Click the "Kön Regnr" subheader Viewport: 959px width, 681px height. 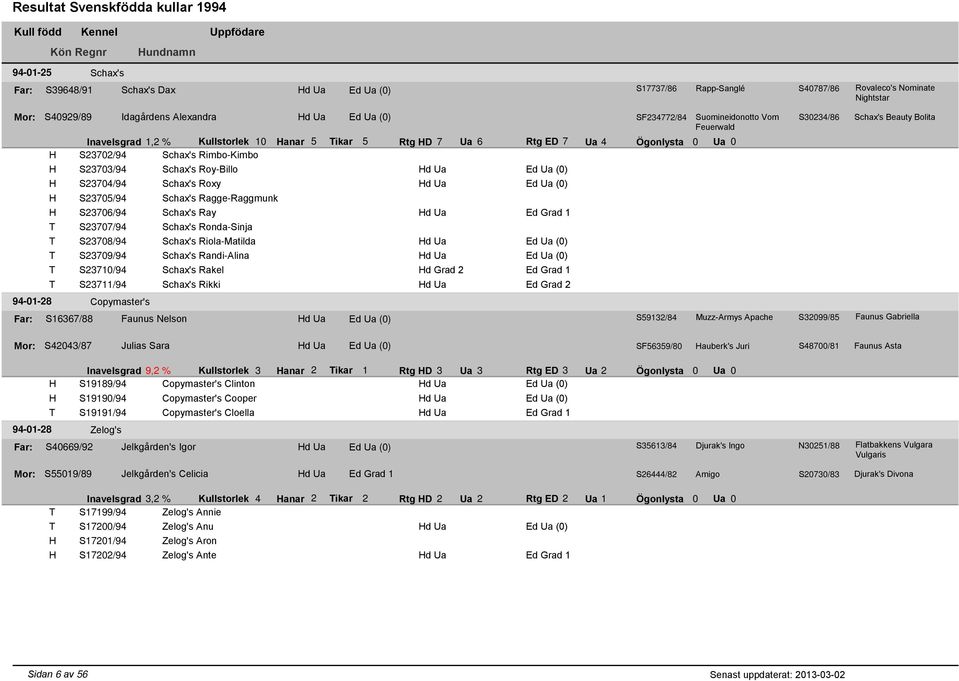pyautogui.click(x=78, y=52)
